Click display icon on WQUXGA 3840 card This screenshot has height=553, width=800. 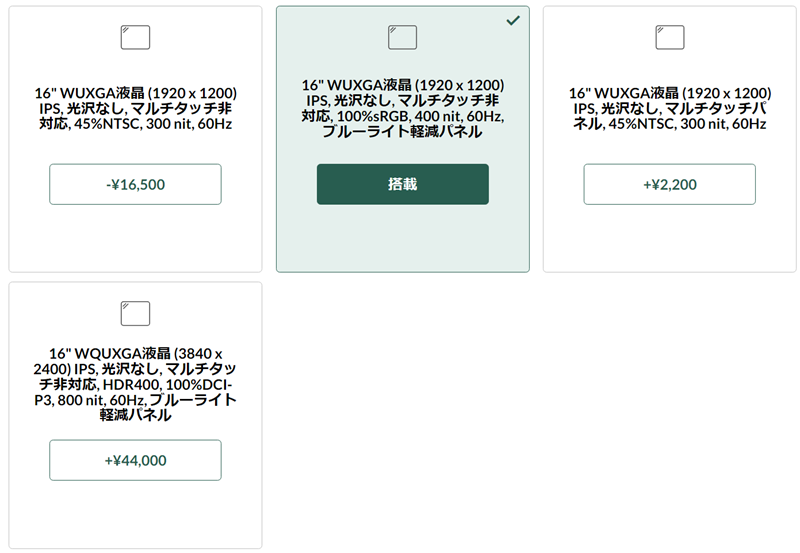[135, 313]
